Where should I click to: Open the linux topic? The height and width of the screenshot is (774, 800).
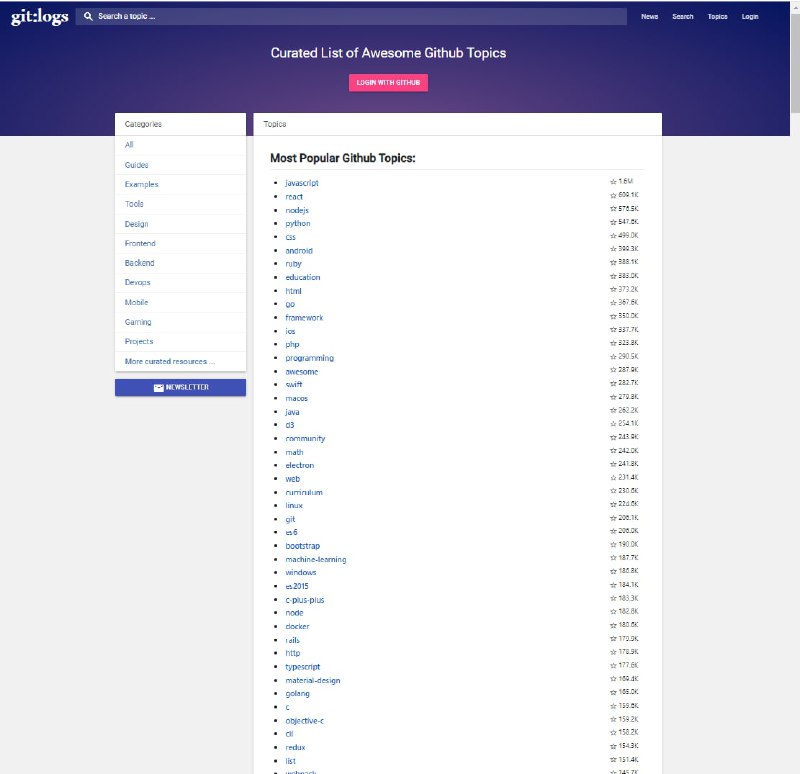click(x=294, y=506)
